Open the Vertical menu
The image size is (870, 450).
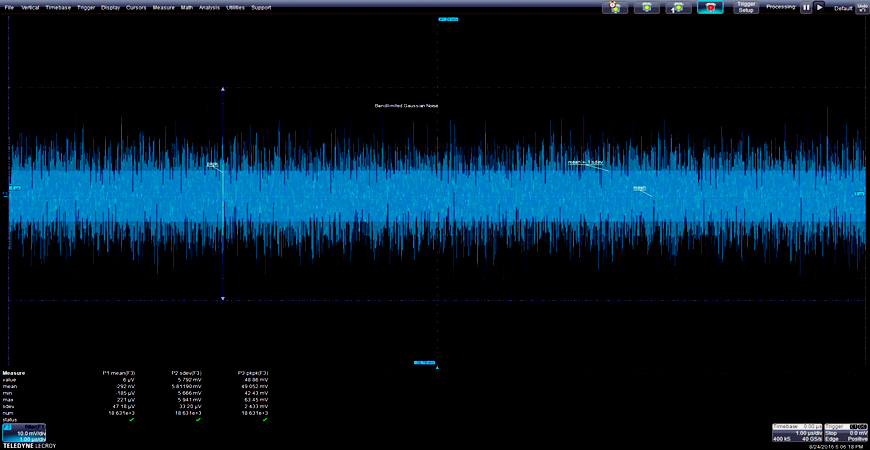(x=31, y=8)
